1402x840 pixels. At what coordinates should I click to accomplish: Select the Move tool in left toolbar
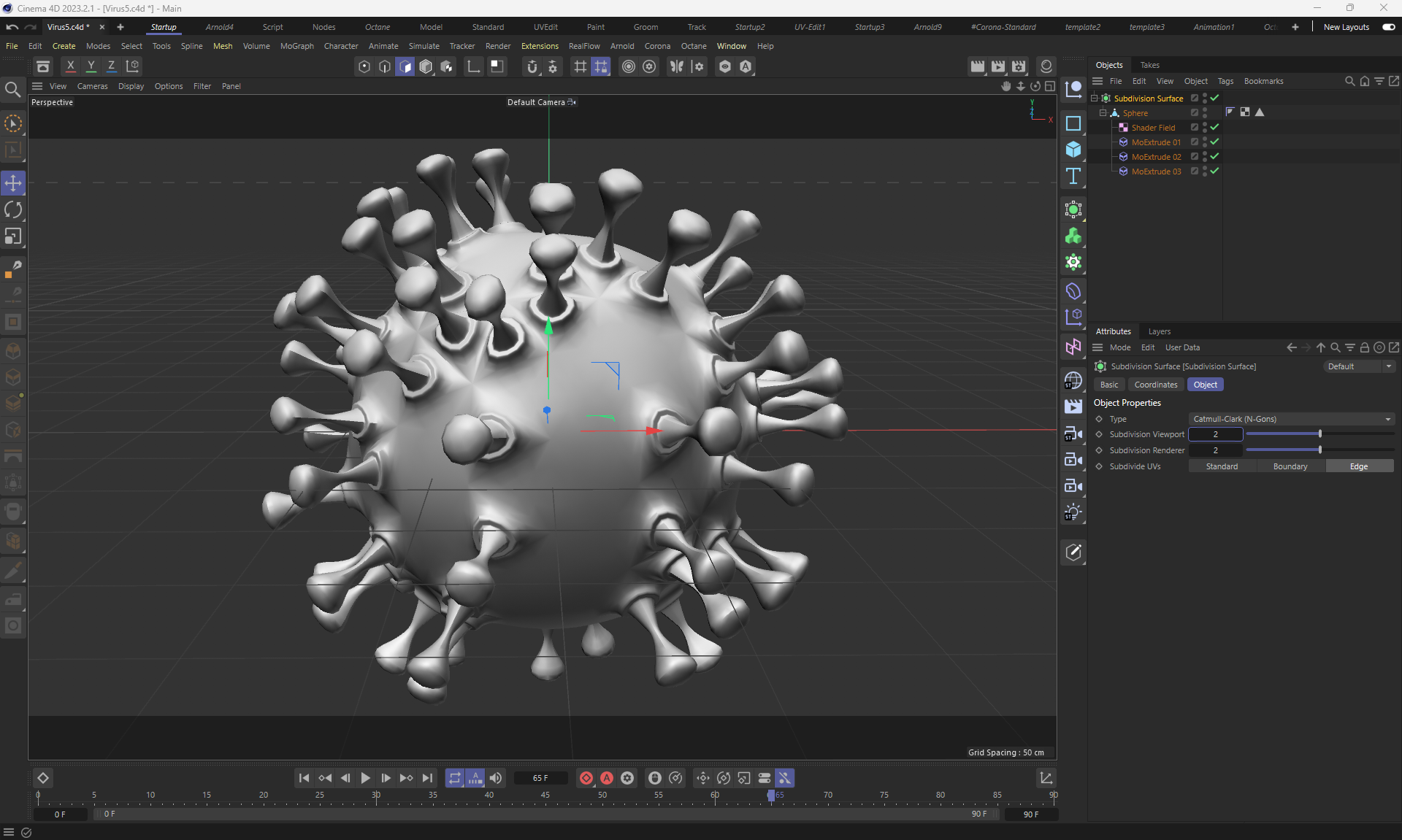tap(13, 183)
